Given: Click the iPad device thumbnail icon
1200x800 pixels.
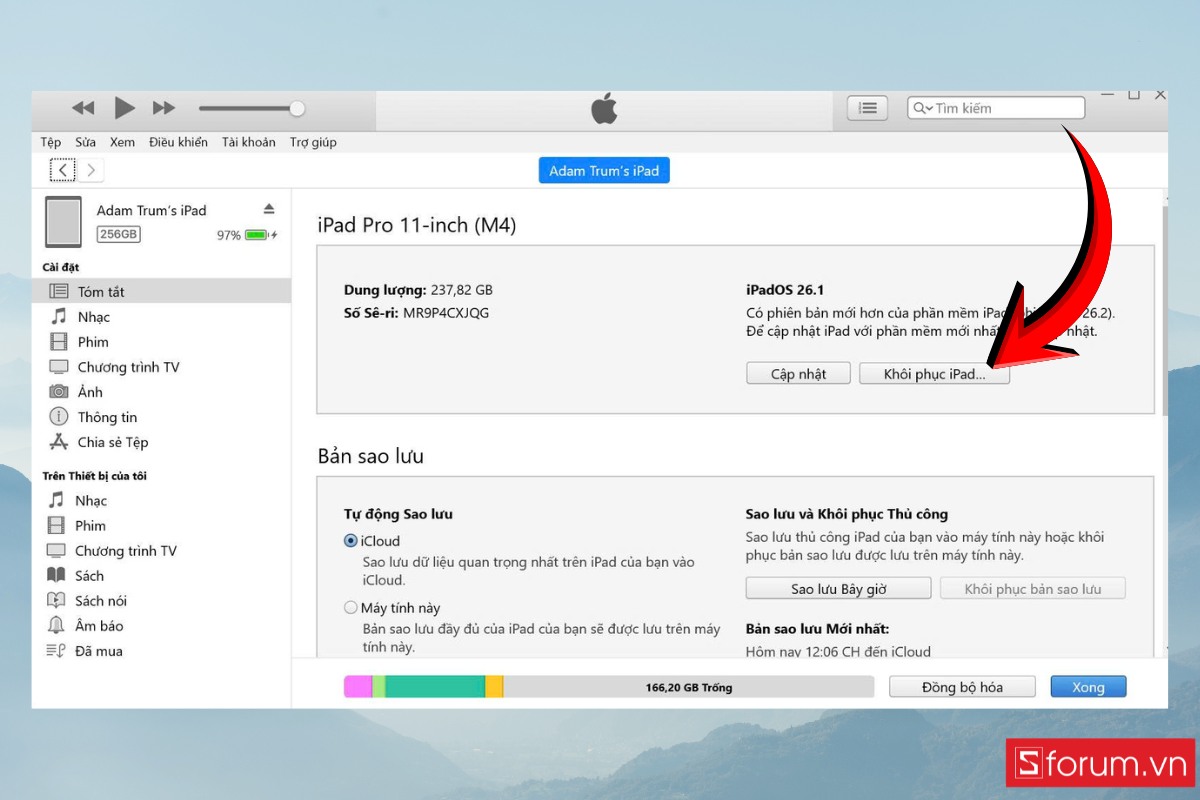Looking at the screenshot, I should (63, 221).
